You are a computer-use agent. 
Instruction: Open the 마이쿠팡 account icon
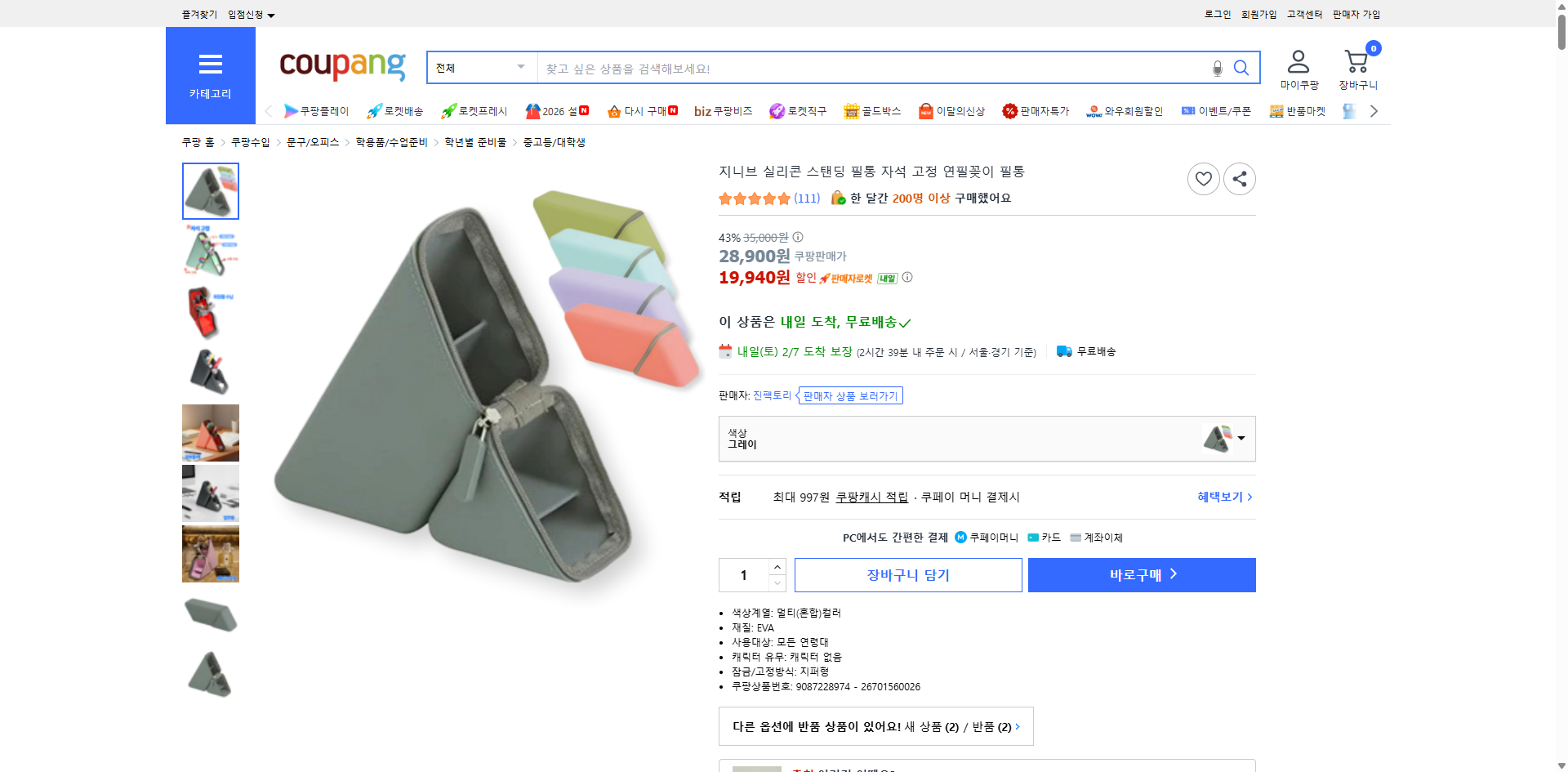point(1297,61)
